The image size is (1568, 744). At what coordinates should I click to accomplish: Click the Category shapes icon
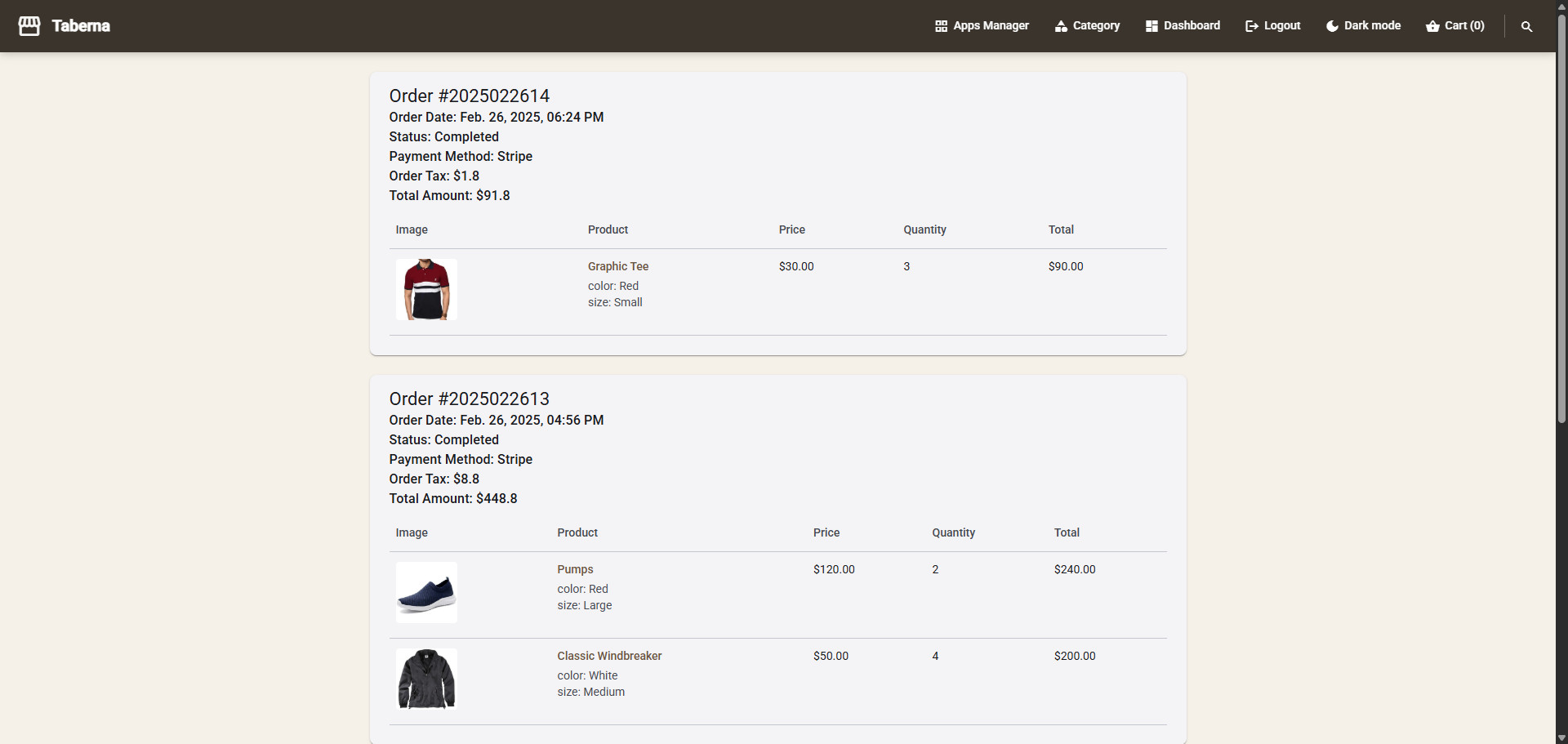[1061, 26]
